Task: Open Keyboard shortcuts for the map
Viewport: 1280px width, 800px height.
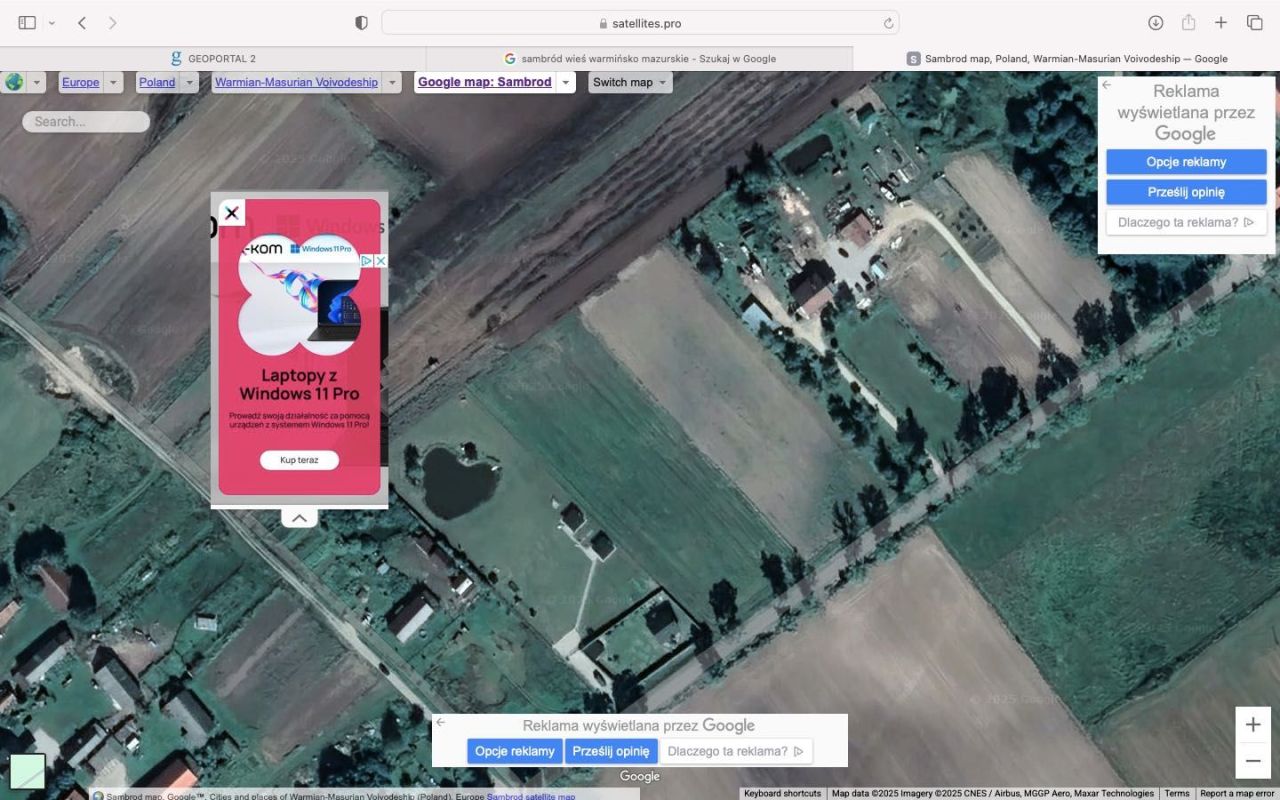Action: click(x=782, y=794)
